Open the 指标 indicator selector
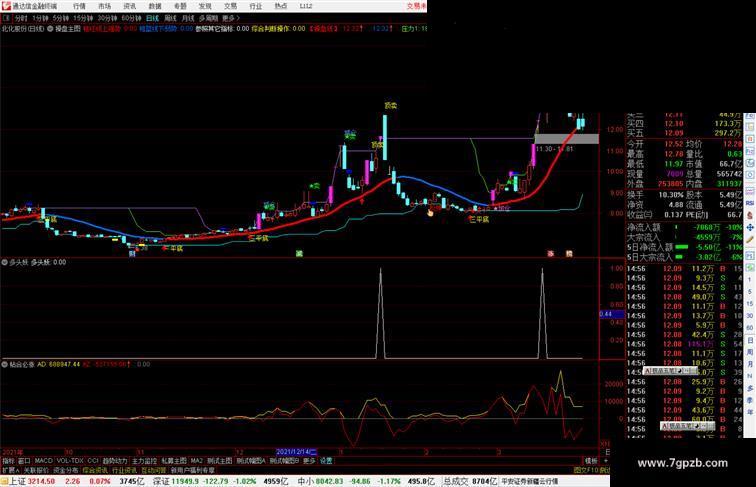Image resolution: width=756 pixels, height=487 pixels. tap(8, 461)
